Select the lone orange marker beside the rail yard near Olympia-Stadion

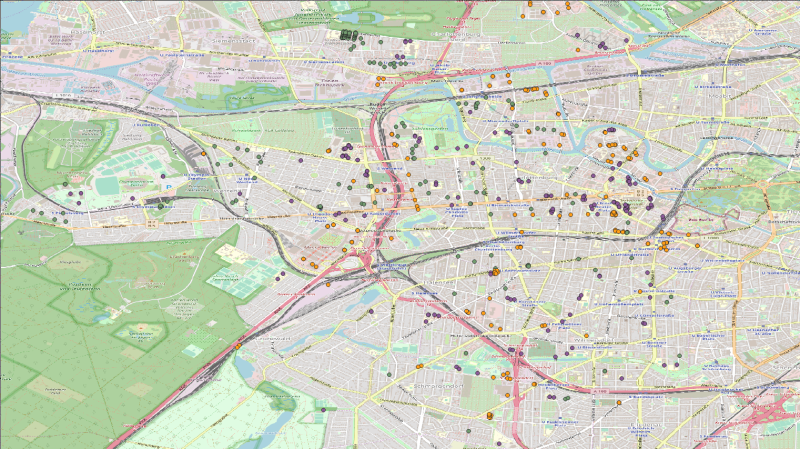click(x=204, y=153)
